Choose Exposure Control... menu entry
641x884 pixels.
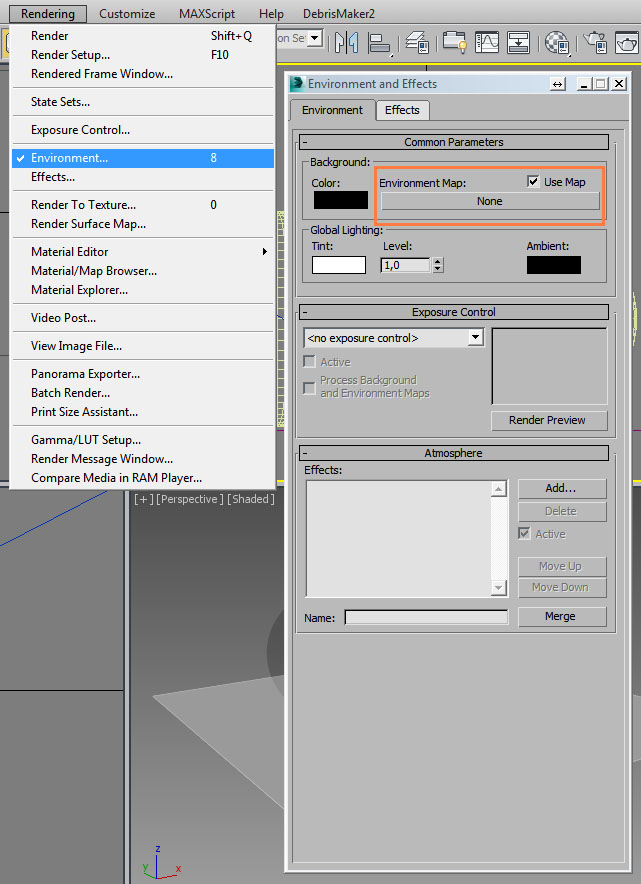pyautogui.click(x=143, y=130)
